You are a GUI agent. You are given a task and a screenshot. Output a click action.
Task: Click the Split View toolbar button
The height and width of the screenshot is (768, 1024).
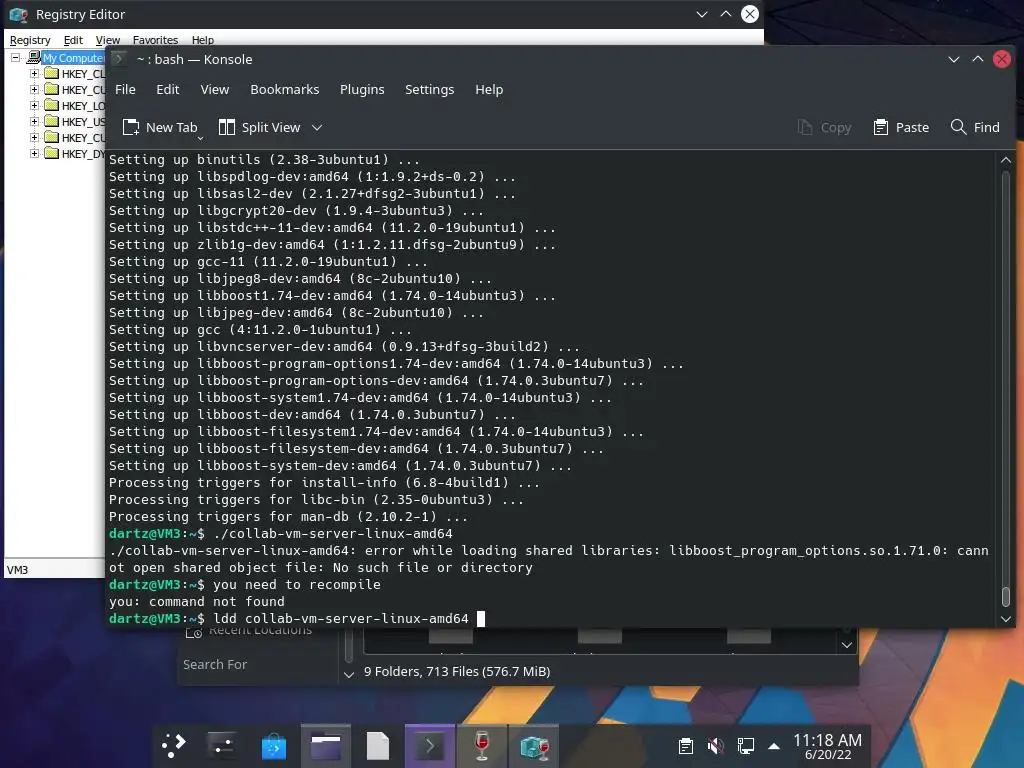(x=259, y=127)
